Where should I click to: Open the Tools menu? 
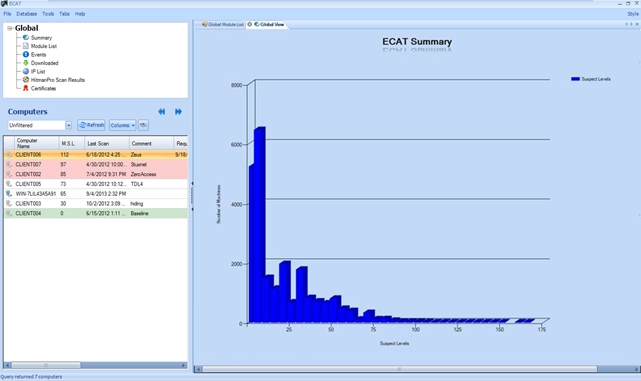(x=48, y=14)
